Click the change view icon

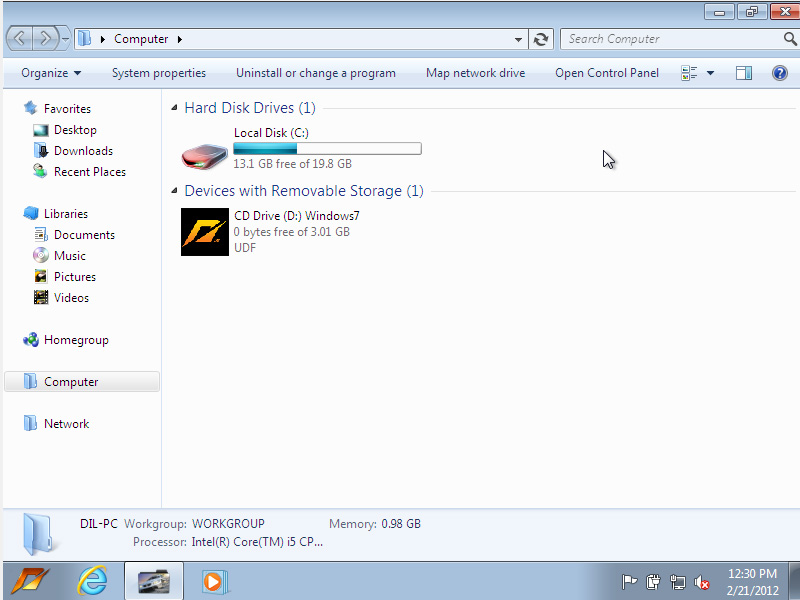point(689,73)
